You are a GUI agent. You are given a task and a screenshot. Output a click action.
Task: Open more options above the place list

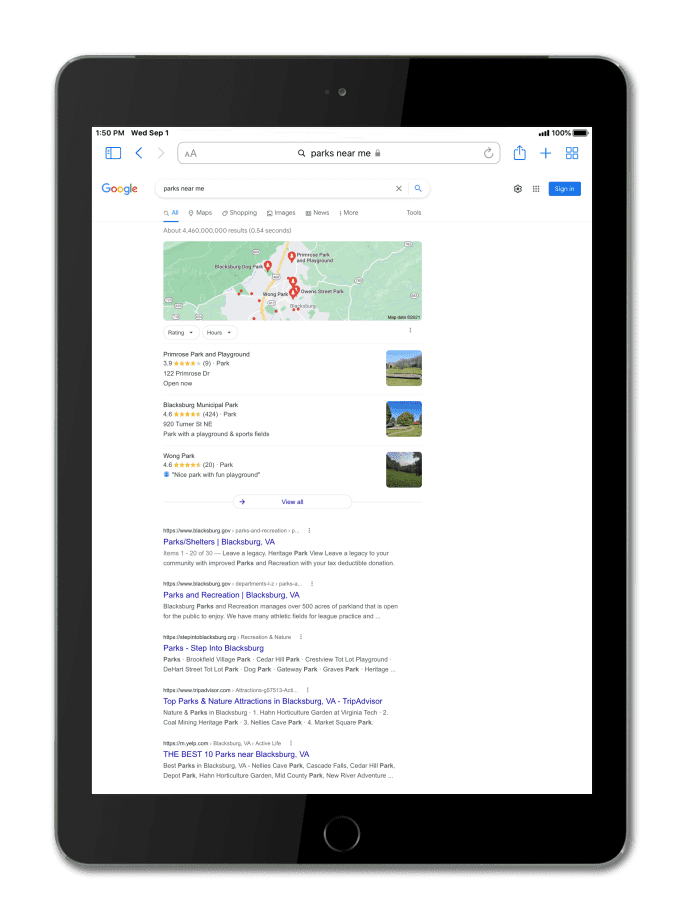tap(410, 331)
